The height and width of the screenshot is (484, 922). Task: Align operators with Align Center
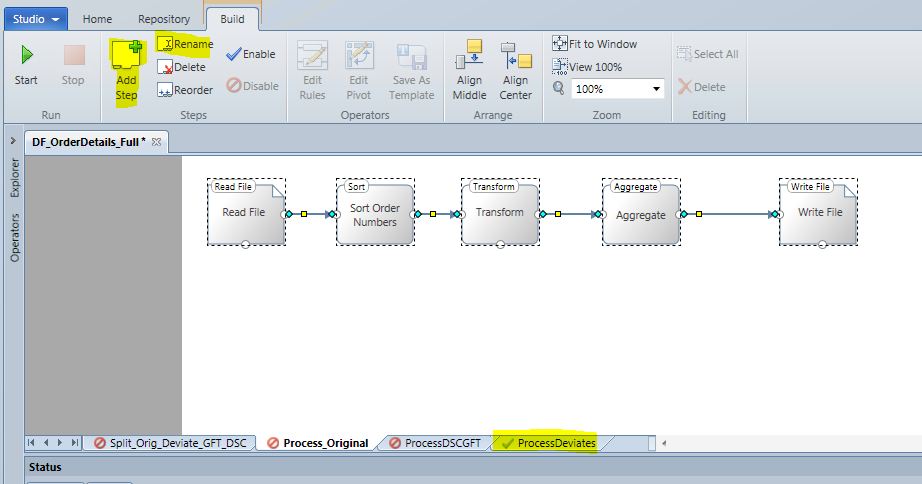pyautogui.click(x=516, y=70)
